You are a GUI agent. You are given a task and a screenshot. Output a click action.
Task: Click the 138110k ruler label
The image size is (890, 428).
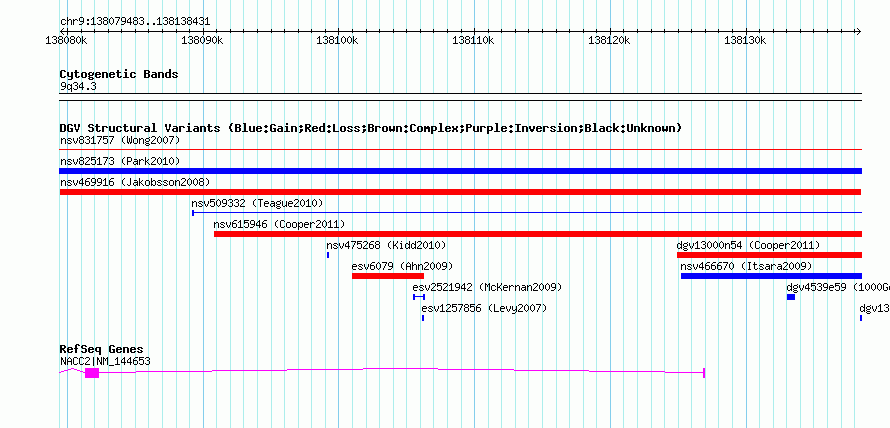coord(473,40)
